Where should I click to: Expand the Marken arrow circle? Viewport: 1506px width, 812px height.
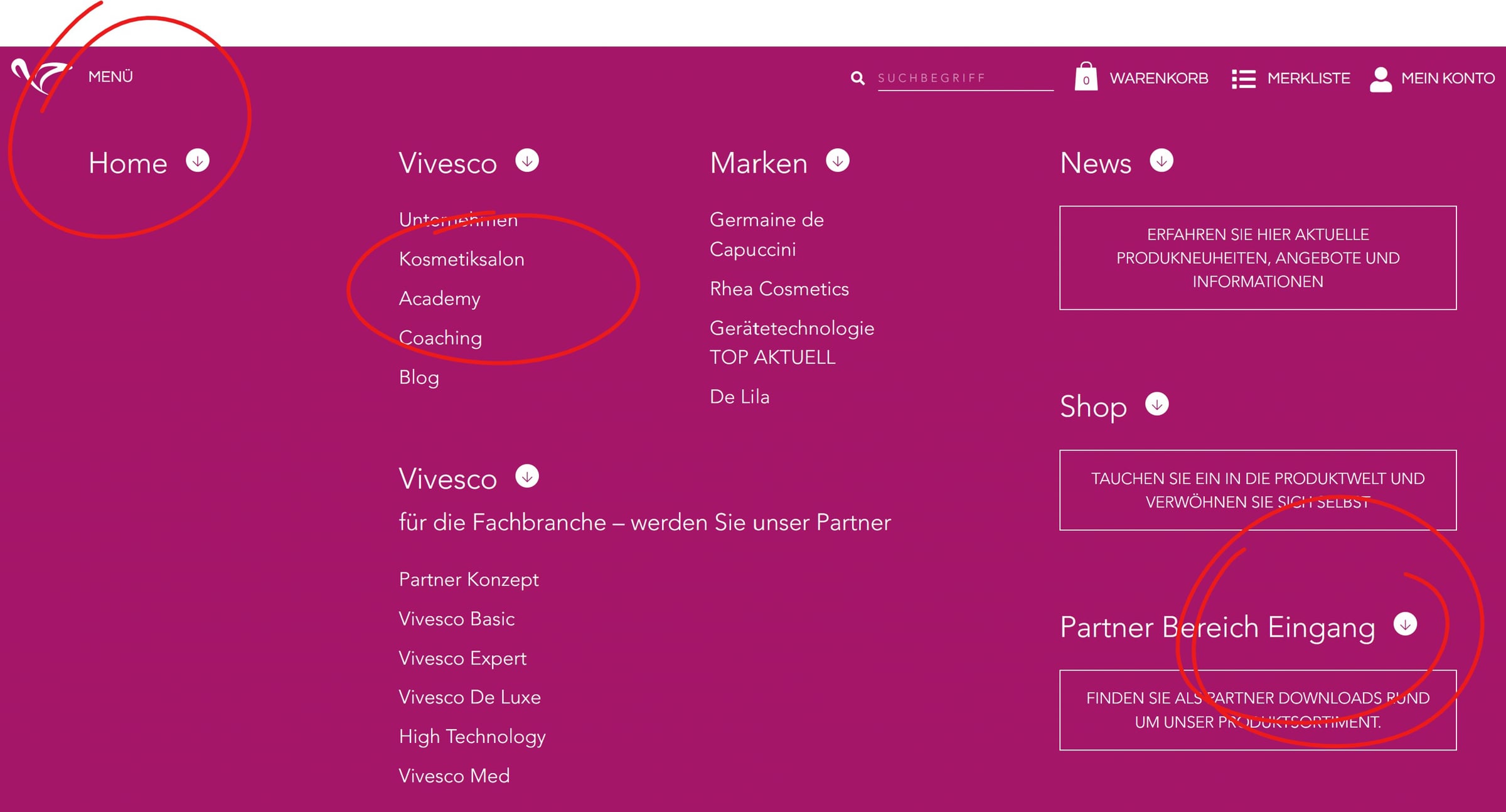[838, 161]
